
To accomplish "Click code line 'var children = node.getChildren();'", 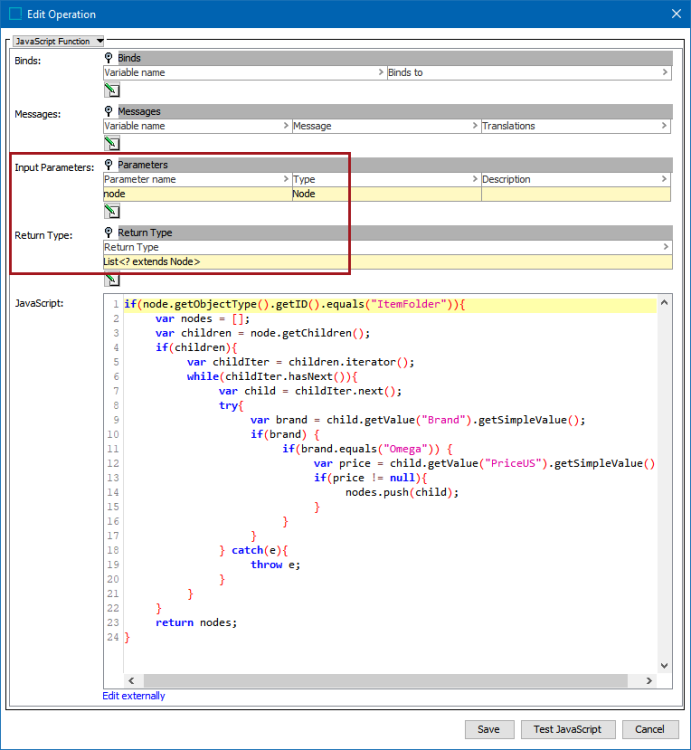I will 263,333.
